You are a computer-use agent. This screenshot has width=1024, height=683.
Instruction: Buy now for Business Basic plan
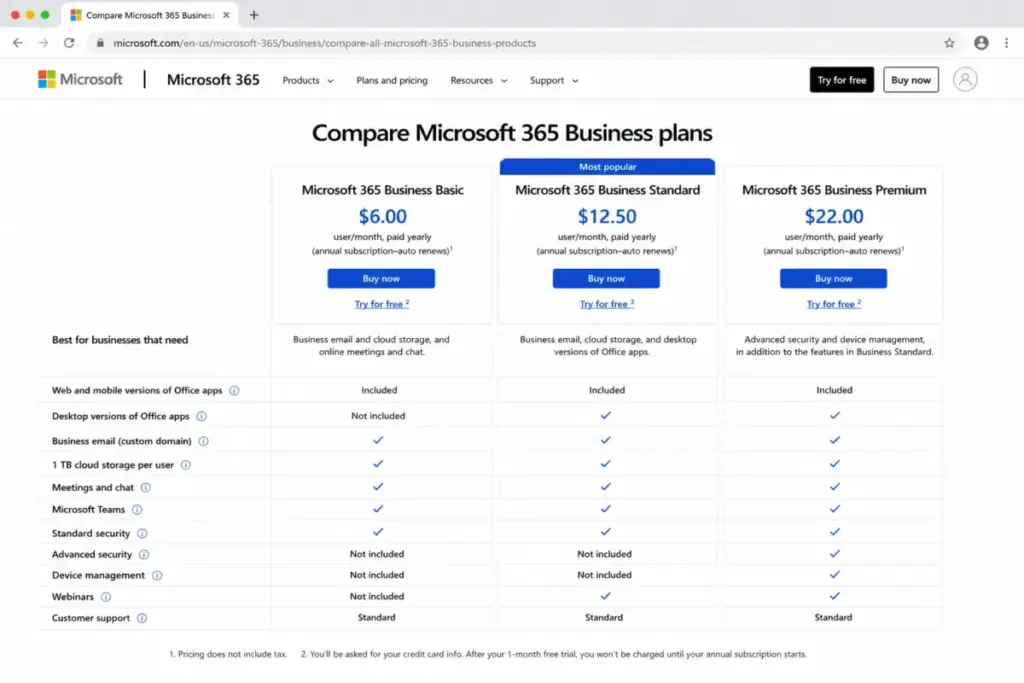381,278
